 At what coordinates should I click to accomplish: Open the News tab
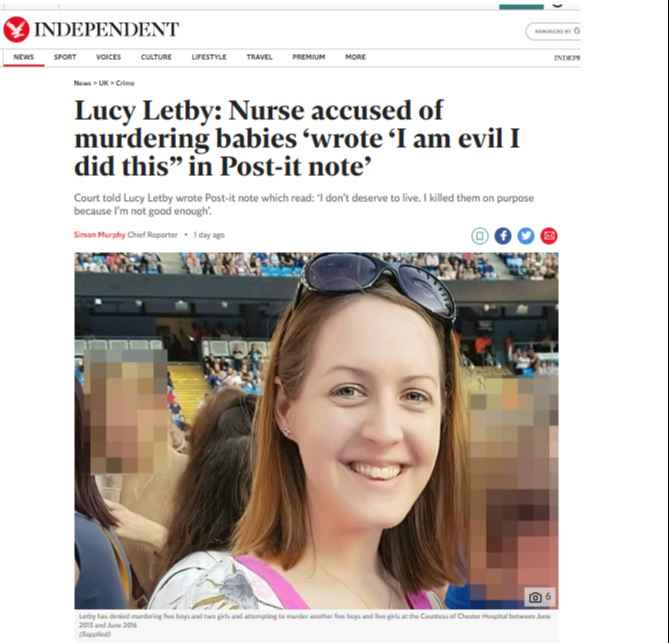pos(23,57)
